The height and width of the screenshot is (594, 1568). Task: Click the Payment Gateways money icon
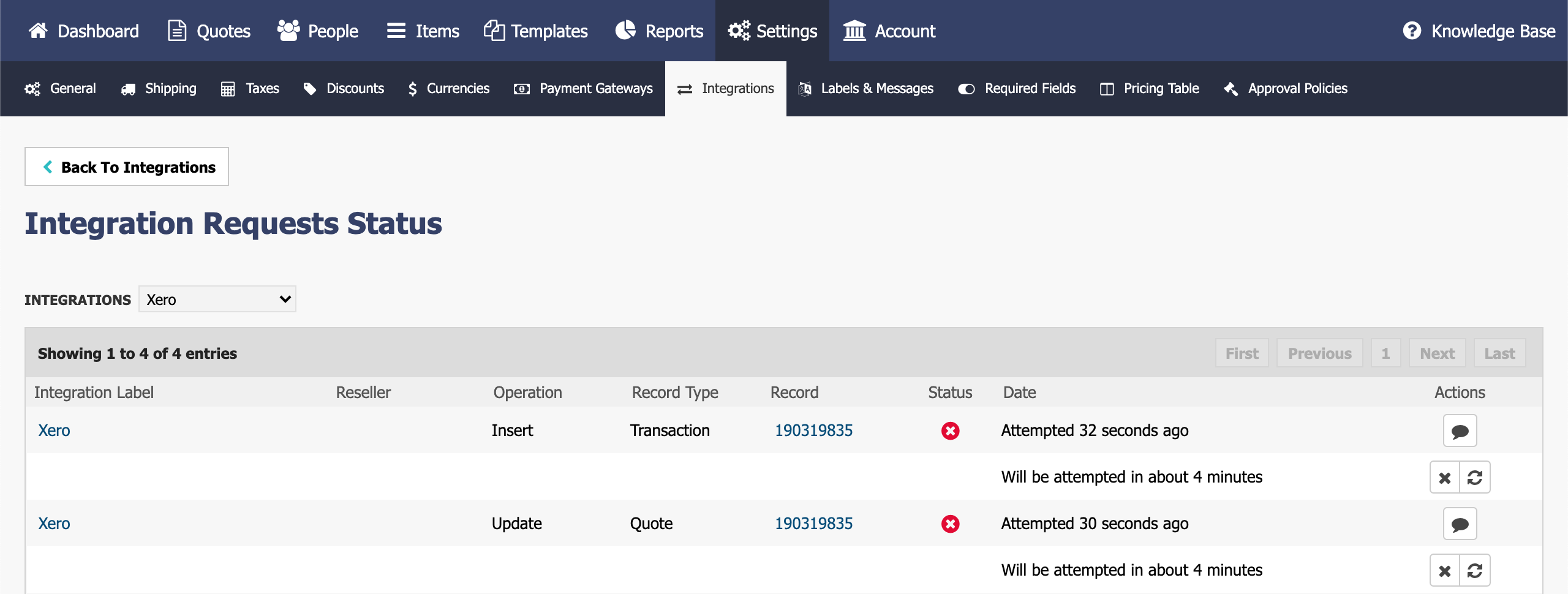coord(522,89)
